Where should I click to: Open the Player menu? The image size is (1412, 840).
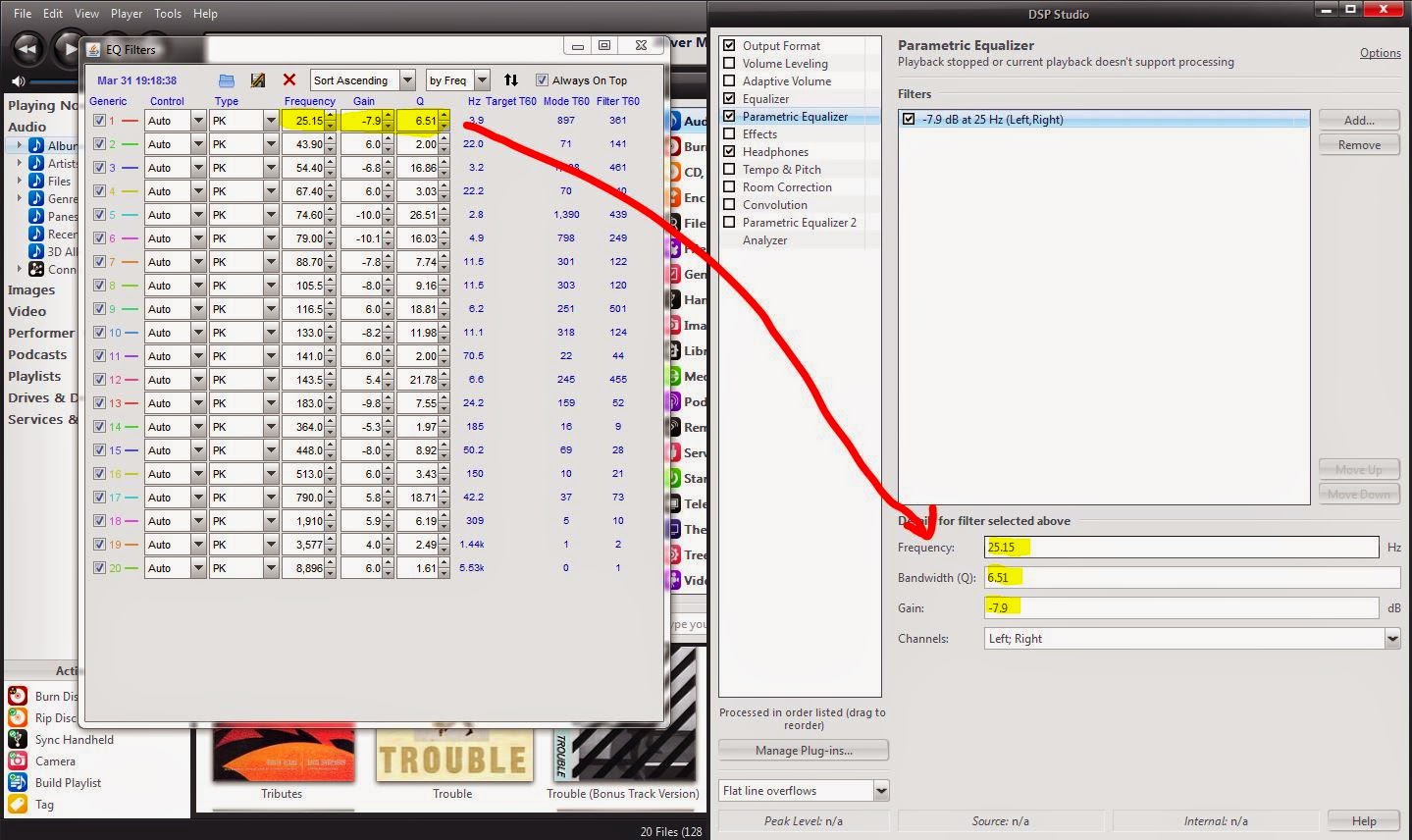coord(127,14)
